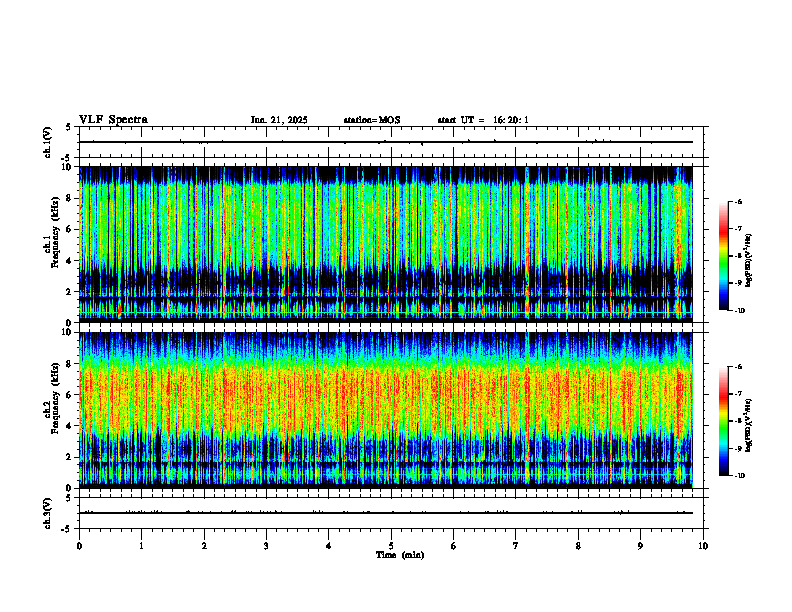The height and width of the screenshot is (612, 792).
Task: Click the "-10" label on ch.1 colorbar
Action: click(x=740, y=311)
